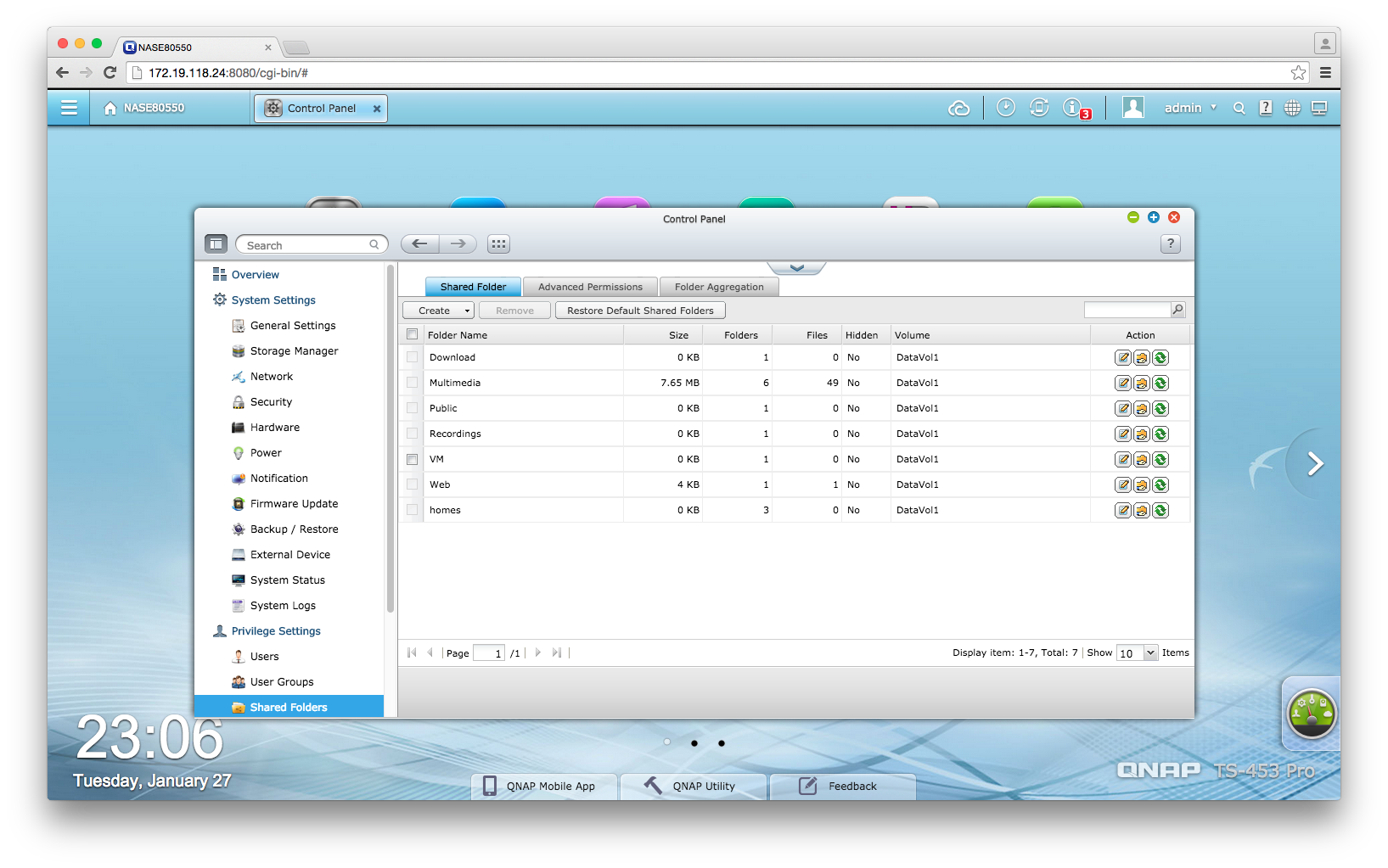This screenshot has height=868, width=1388.
Task: Open the Network settings item
Action: 271,377
